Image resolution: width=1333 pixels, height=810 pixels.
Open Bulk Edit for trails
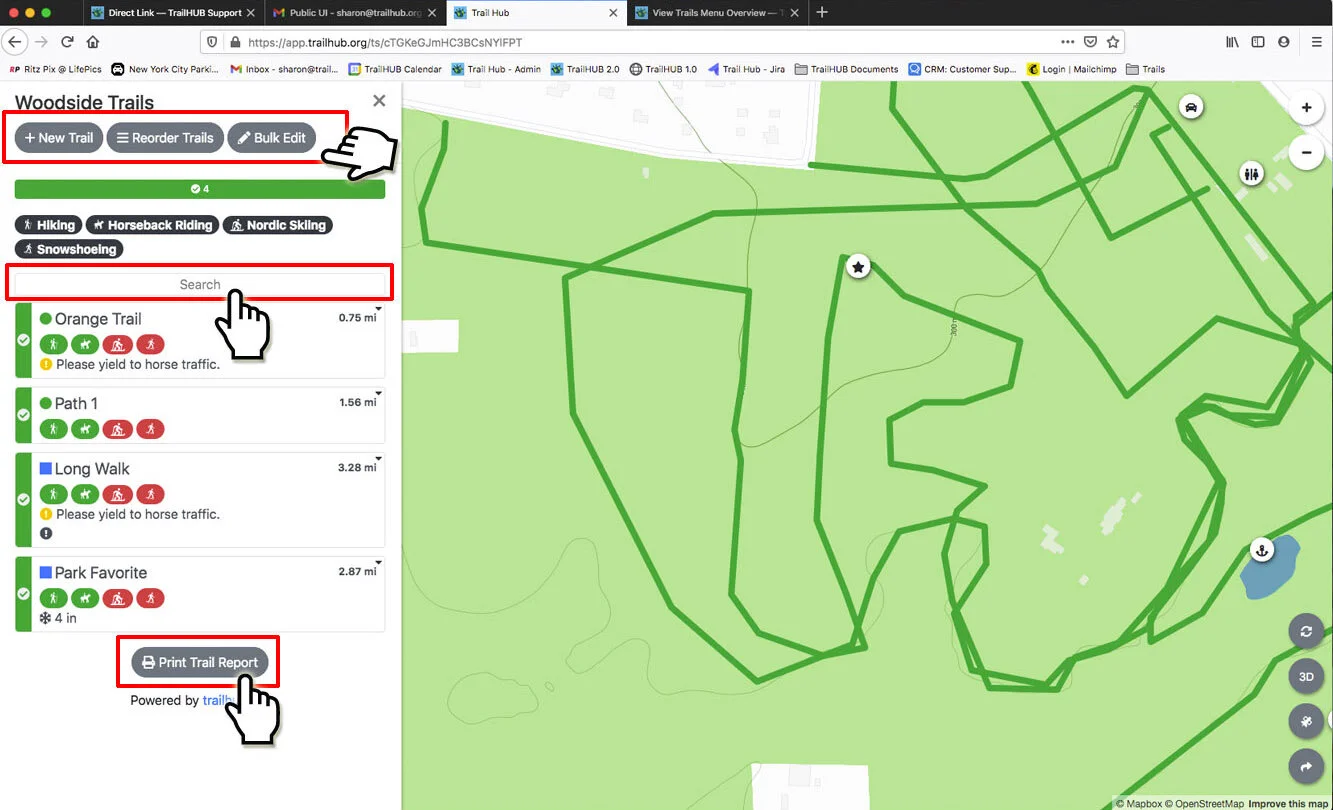tap(272, 138)
